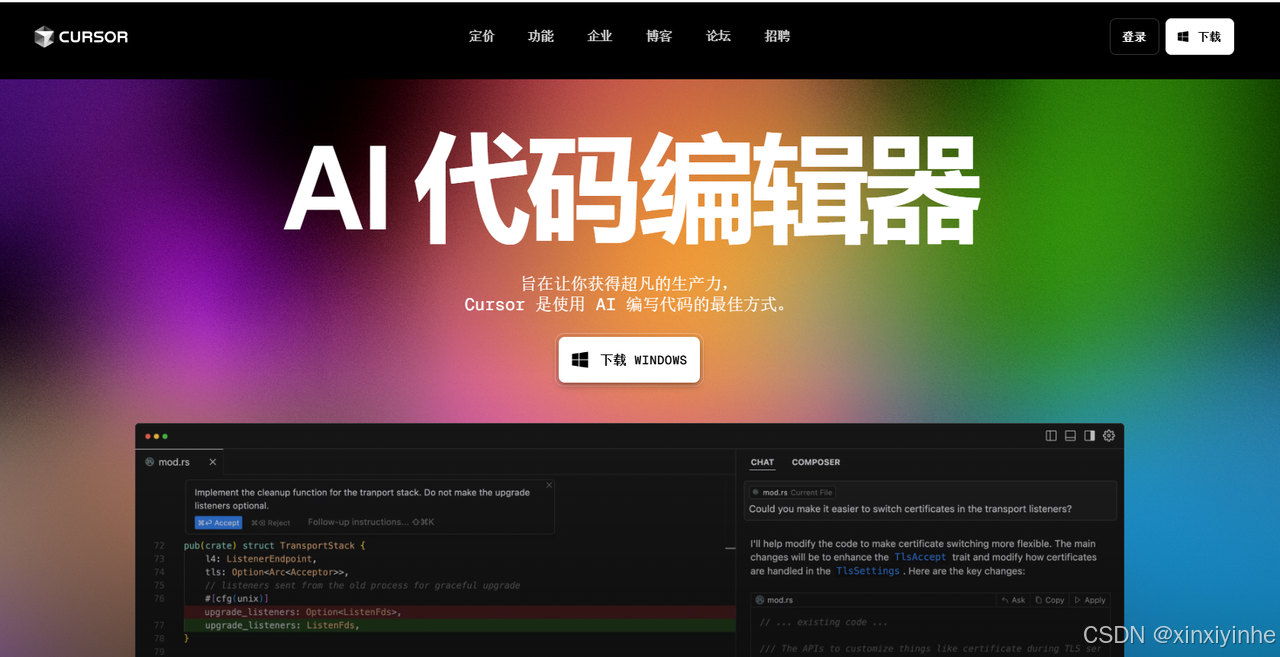Open the 定价 menu item
The height and width of the screenshot is (657, 1280).
481,36
